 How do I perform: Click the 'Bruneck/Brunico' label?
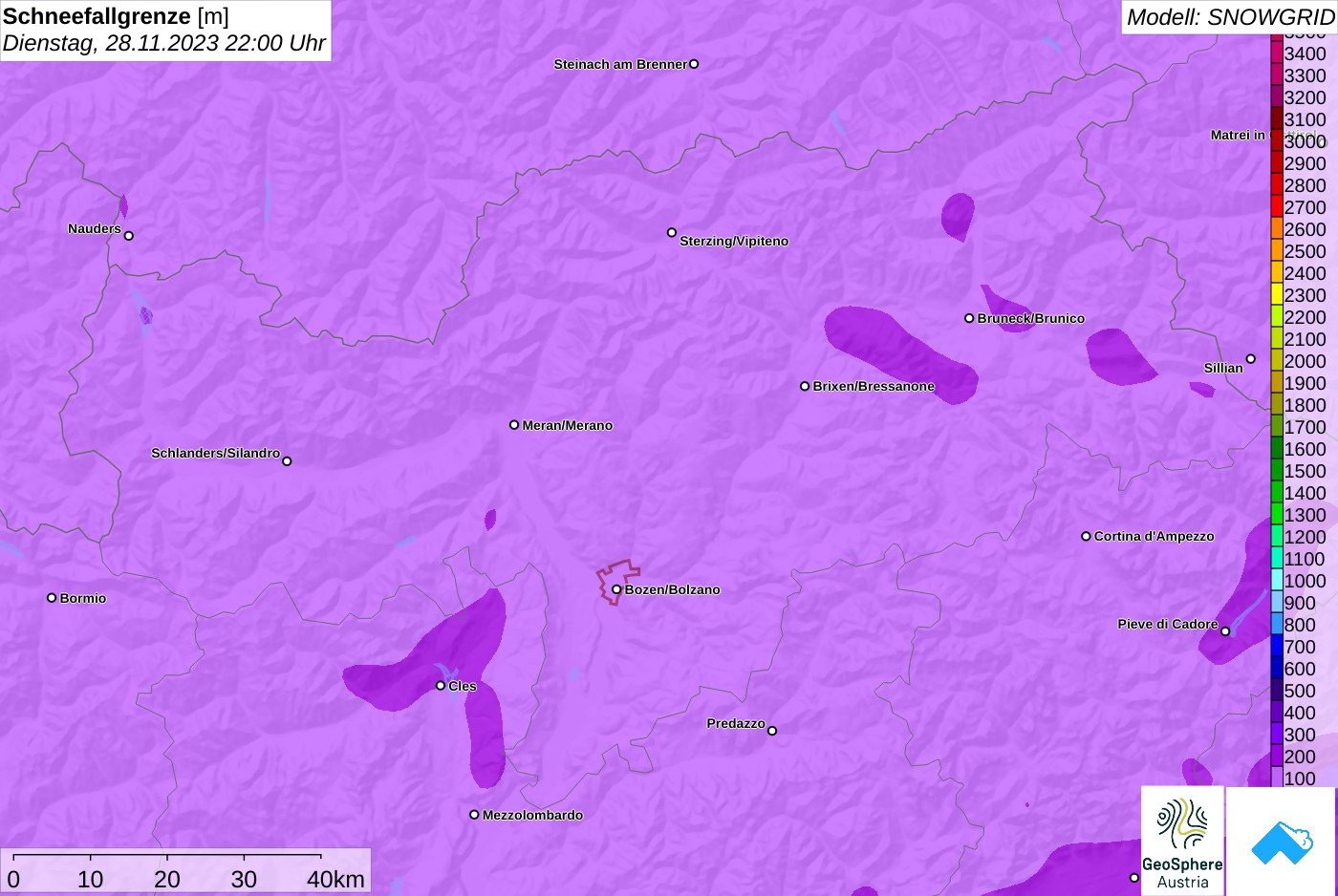(x=1031, y=318)
